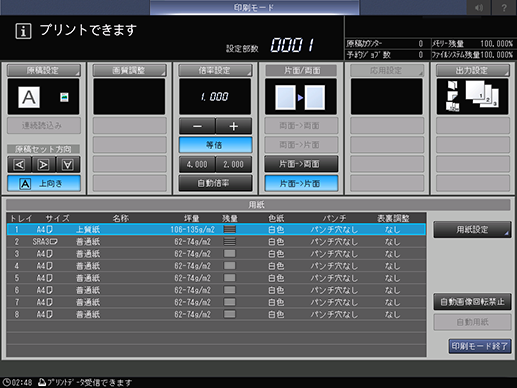The height and width of the screenshot is (388, 517).
Task: Click 表裏調整 column header
Action: pos(393,218)
